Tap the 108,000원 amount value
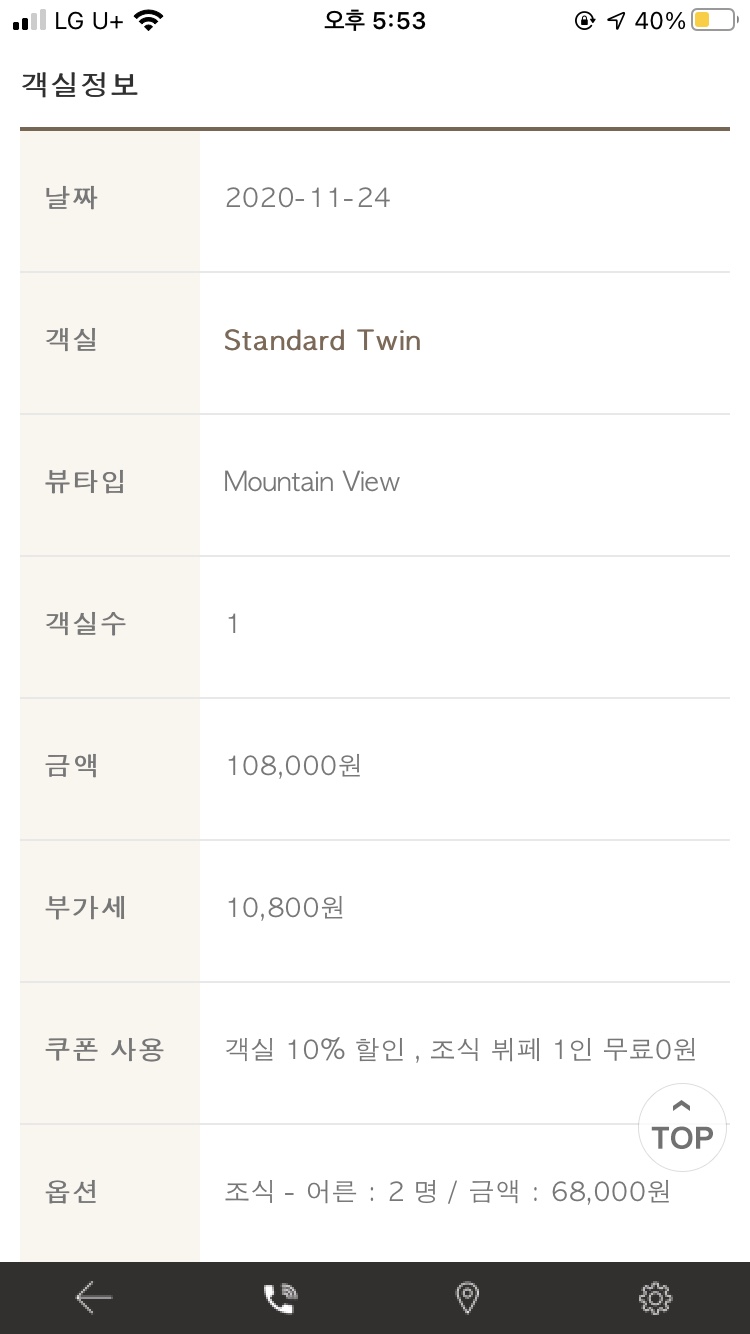The image size is (750, 1334). point(294,766)
